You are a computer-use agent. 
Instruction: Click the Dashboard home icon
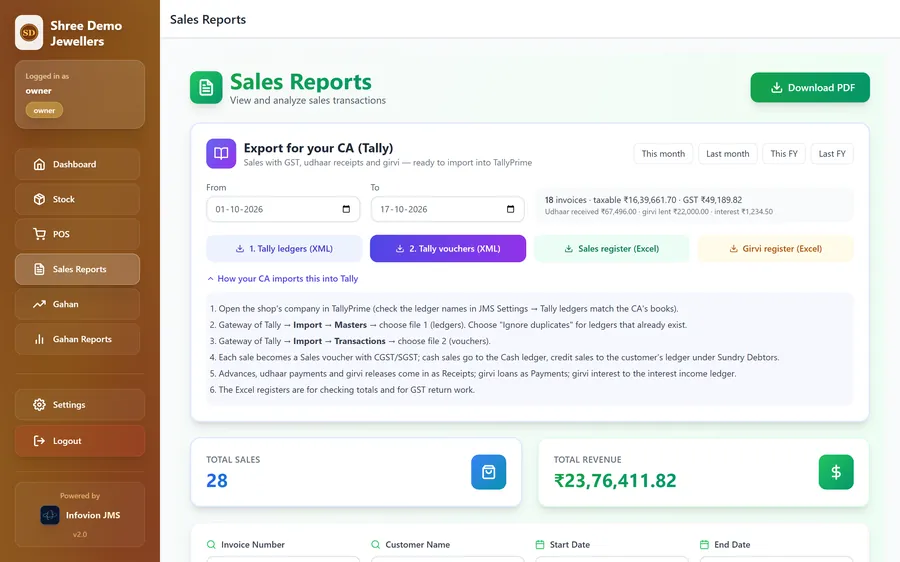(x=39, y=164)
